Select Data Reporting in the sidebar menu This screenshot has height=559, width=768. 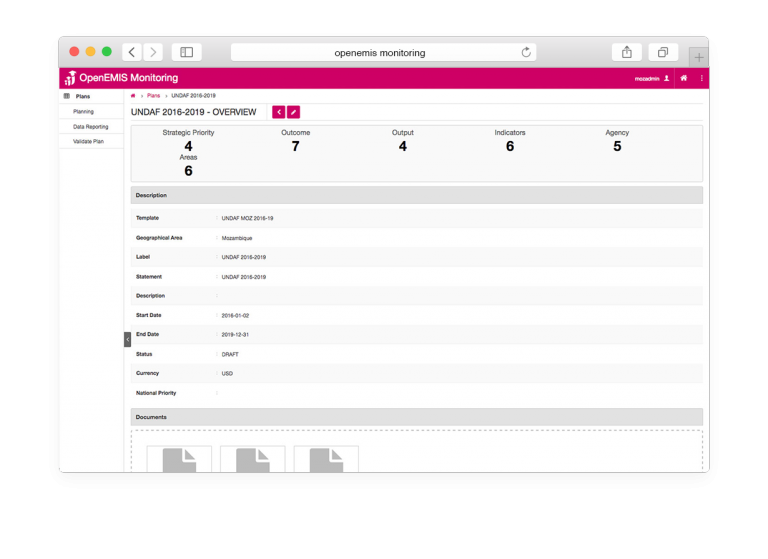[x=90, y=127]
